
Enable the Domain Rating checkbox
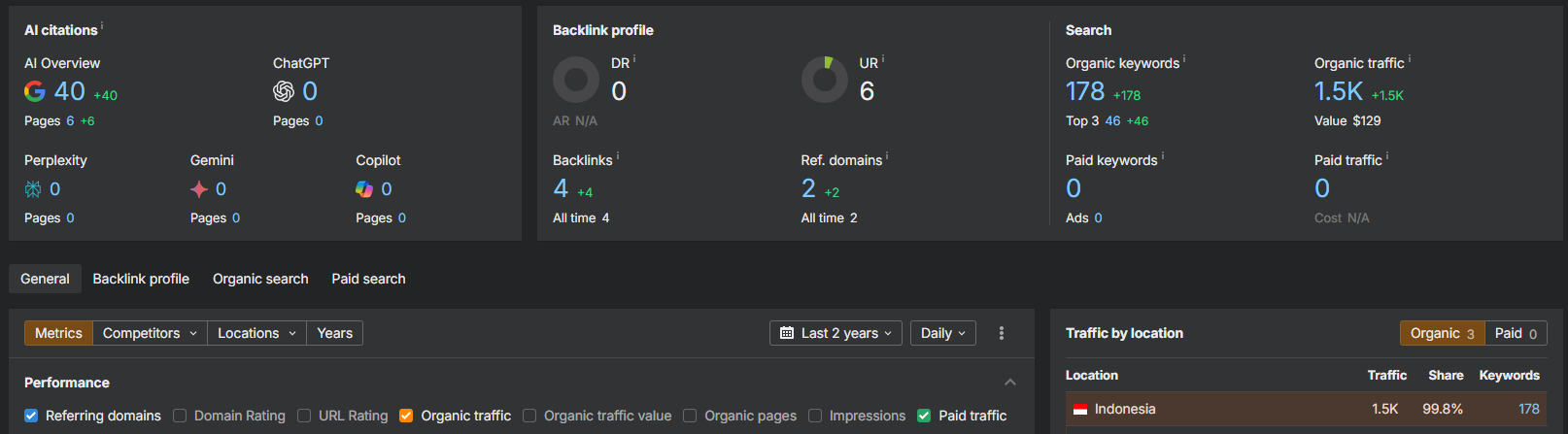pos(180,416)
